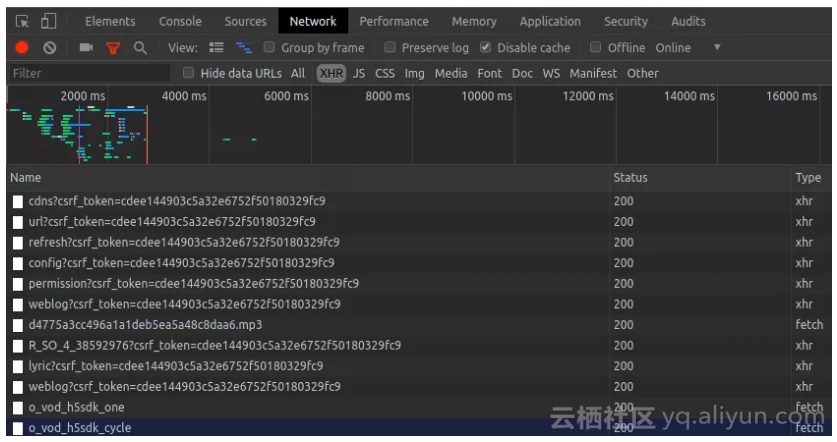Viewport: 837px width, 442px height.
Task: Switch to the Application tab
Action: (x=550, y=21)
